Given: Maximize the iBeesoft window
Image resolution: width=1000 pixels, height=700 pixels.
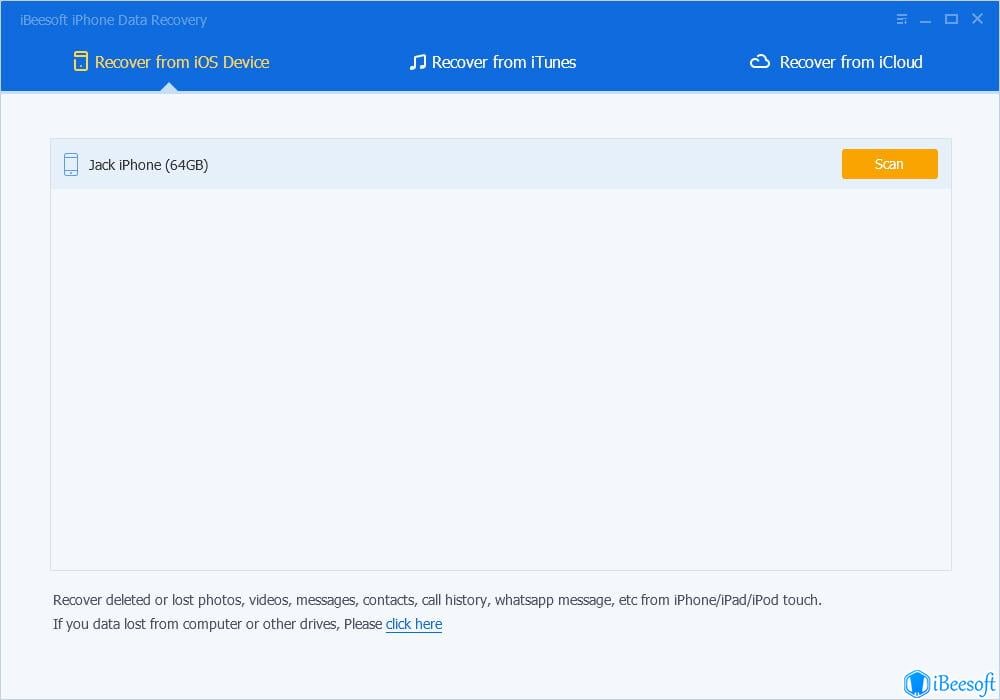Looking at the screenshot, I should (951, 19).
